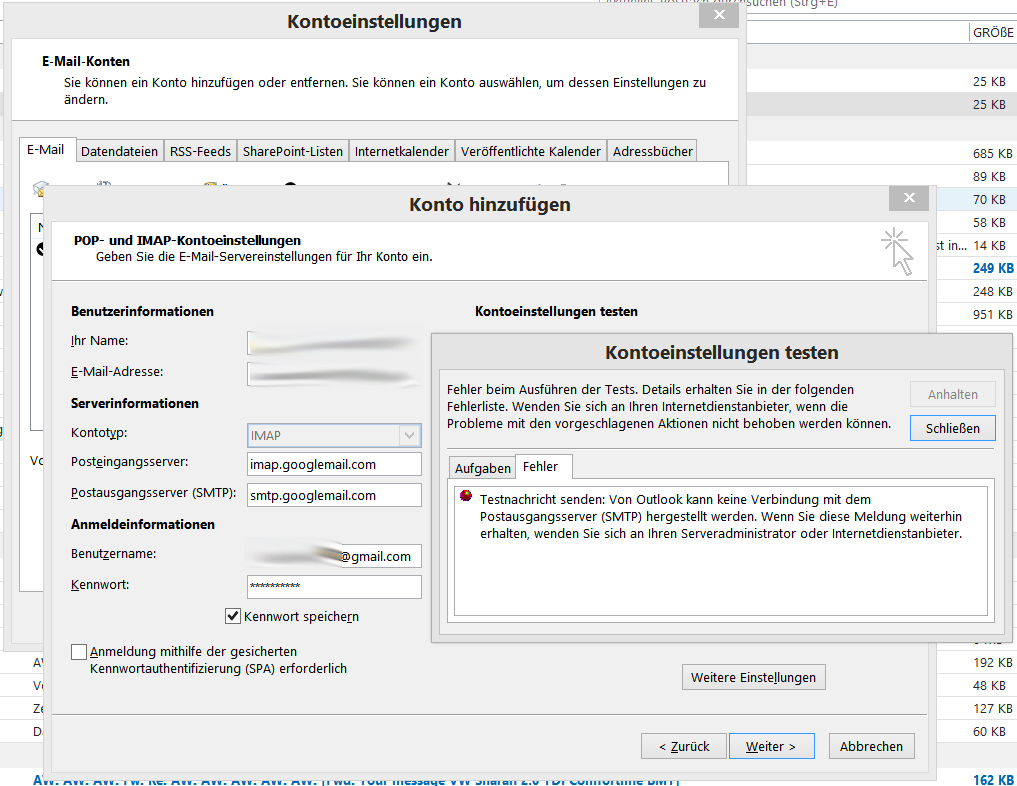Select the E-Mail tab in Kontoeinstellungen
The height and width of the screenshot is (786, 1017).
46,150
